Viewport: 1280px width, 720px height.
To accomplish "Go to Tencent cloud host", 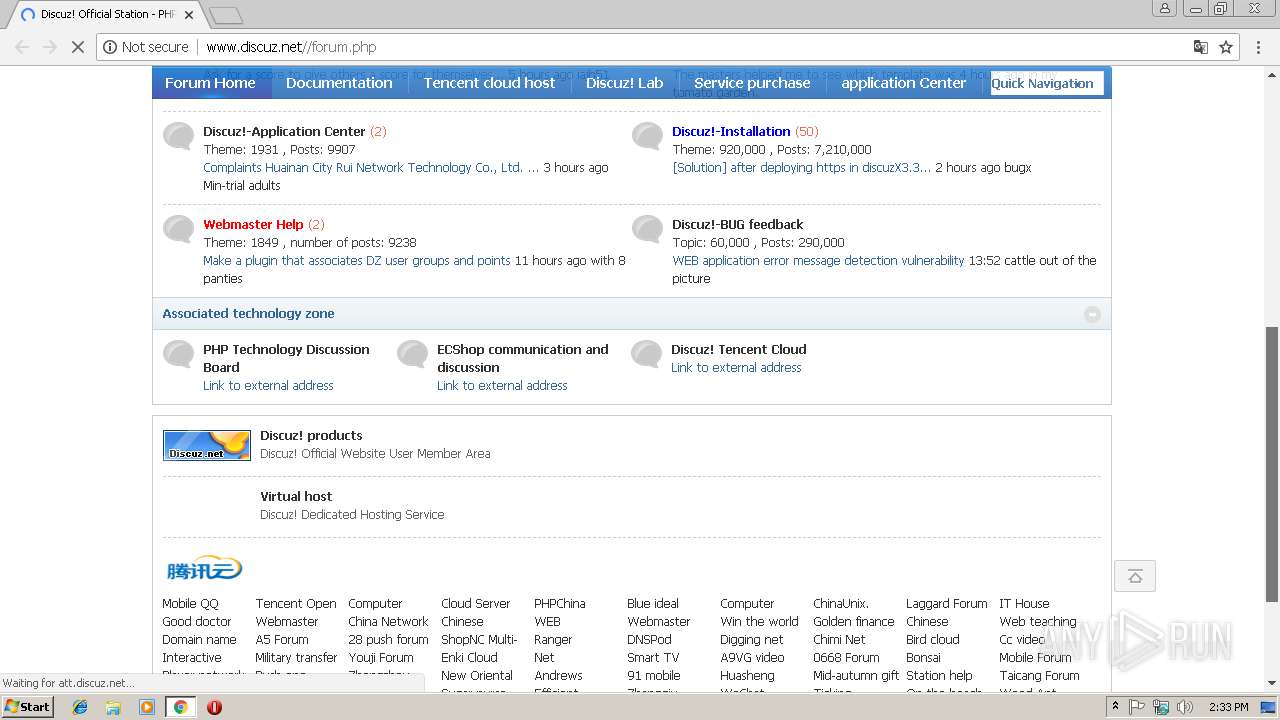I will [489, 83].
